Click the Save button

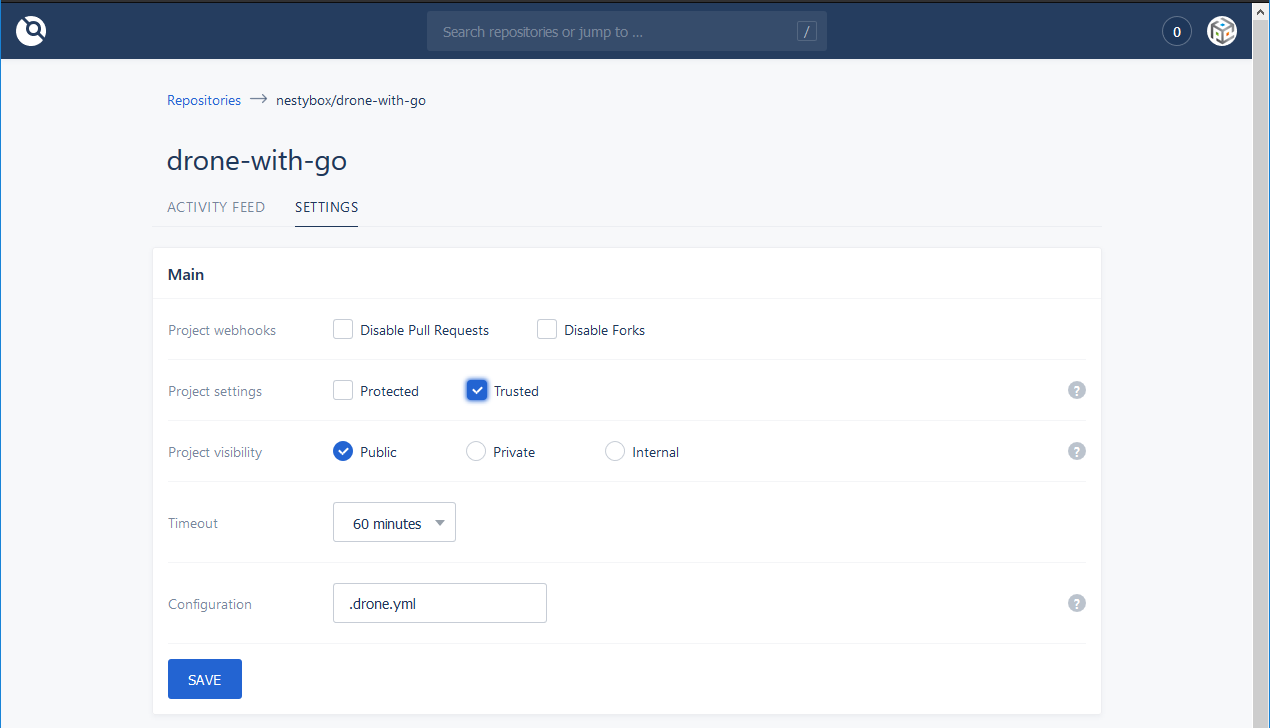(204, 679)
